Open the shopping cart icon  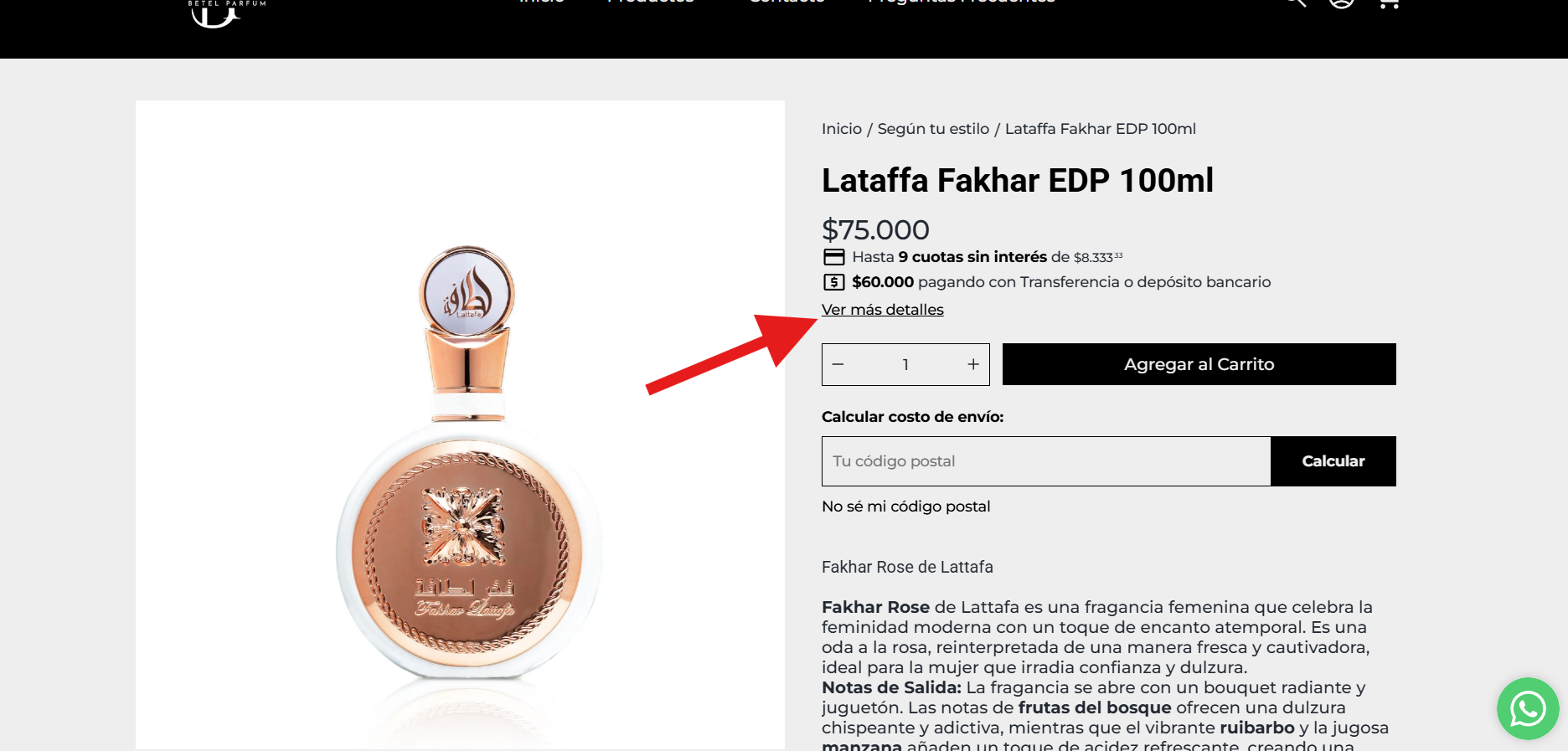pyautogui.click(x=1389, y=3)
